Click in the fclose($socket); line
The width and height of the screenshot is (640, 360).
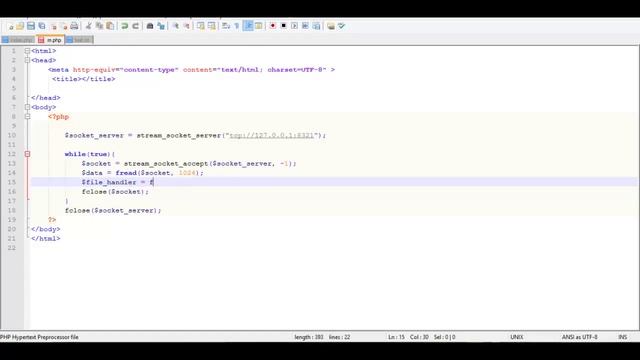[x=116, y=192]
